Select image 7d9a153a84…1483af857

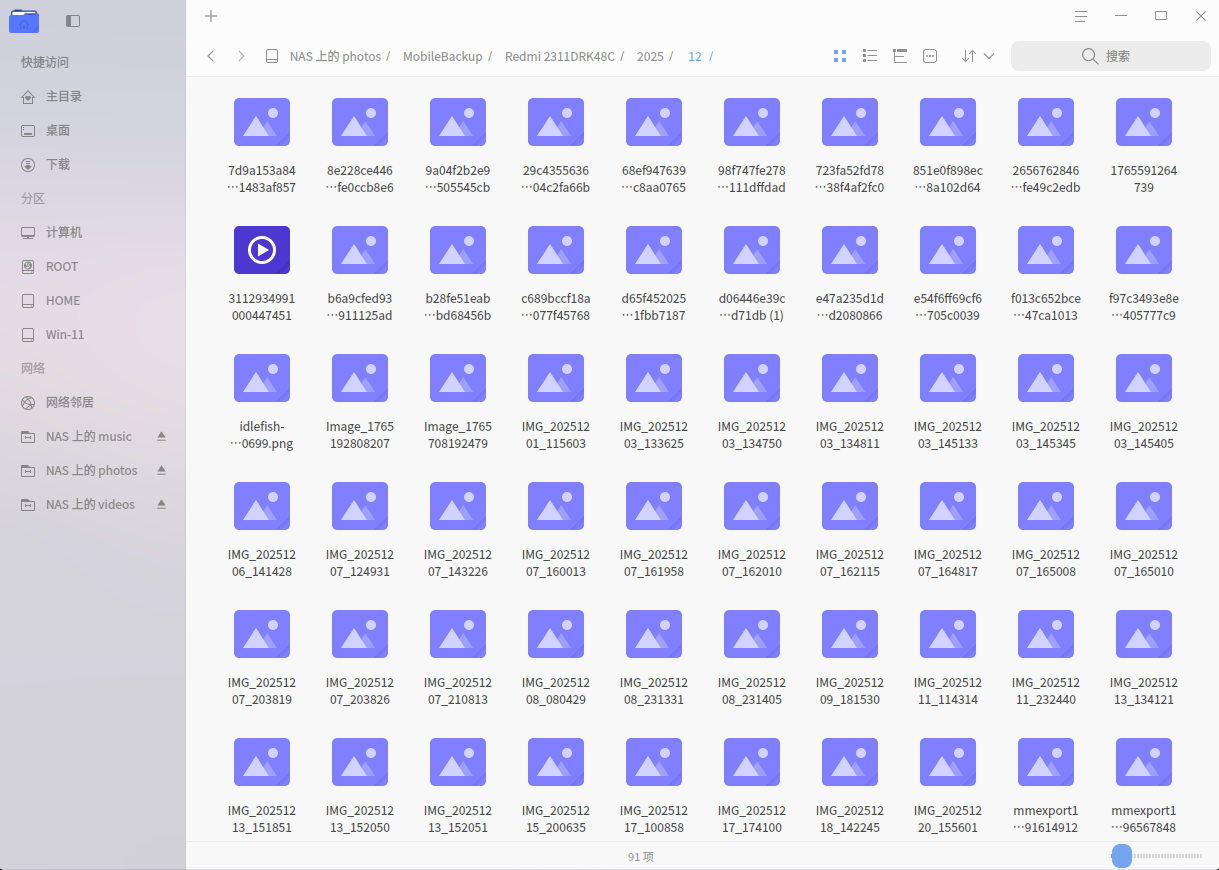[x=262, y=145]
